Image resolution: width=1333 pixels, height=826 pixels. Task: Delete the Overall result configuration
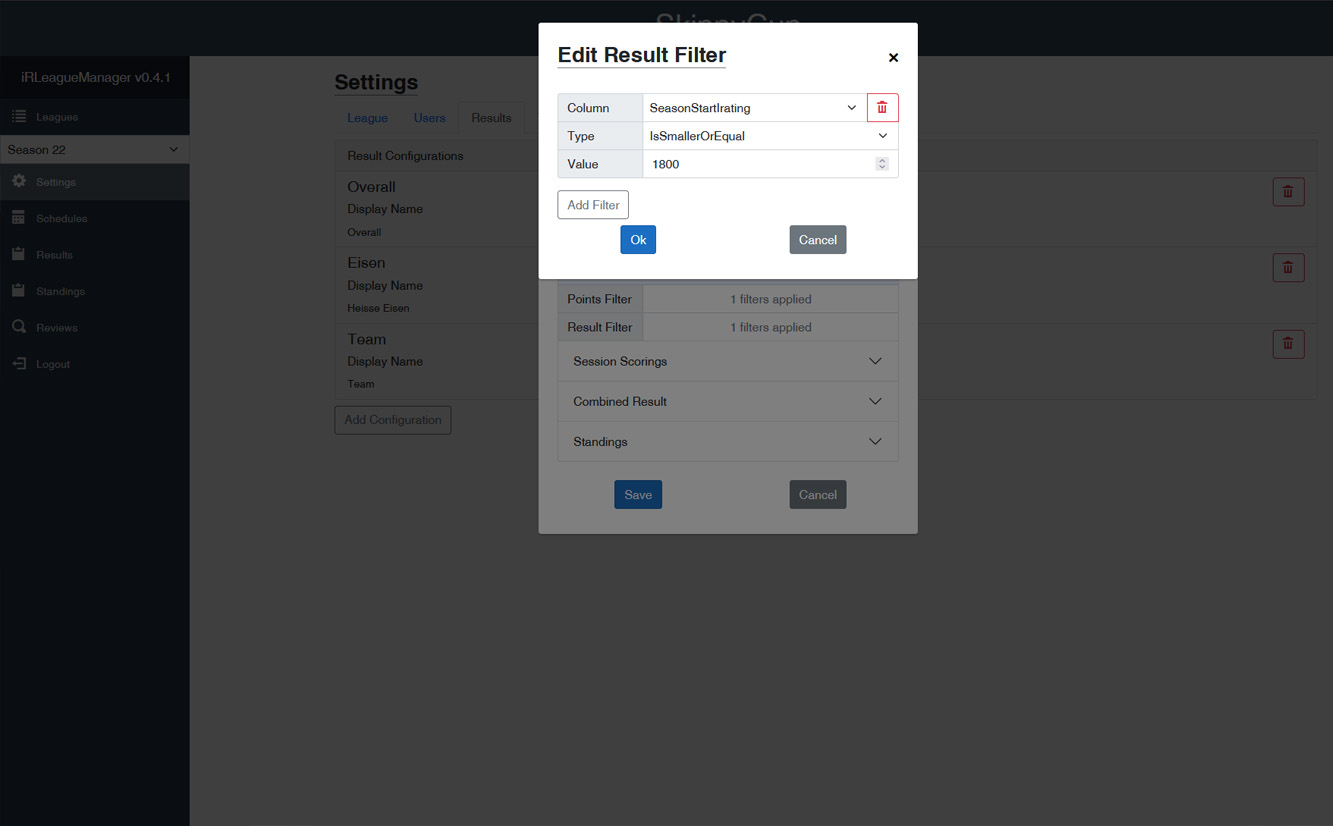coord(1288,192)
